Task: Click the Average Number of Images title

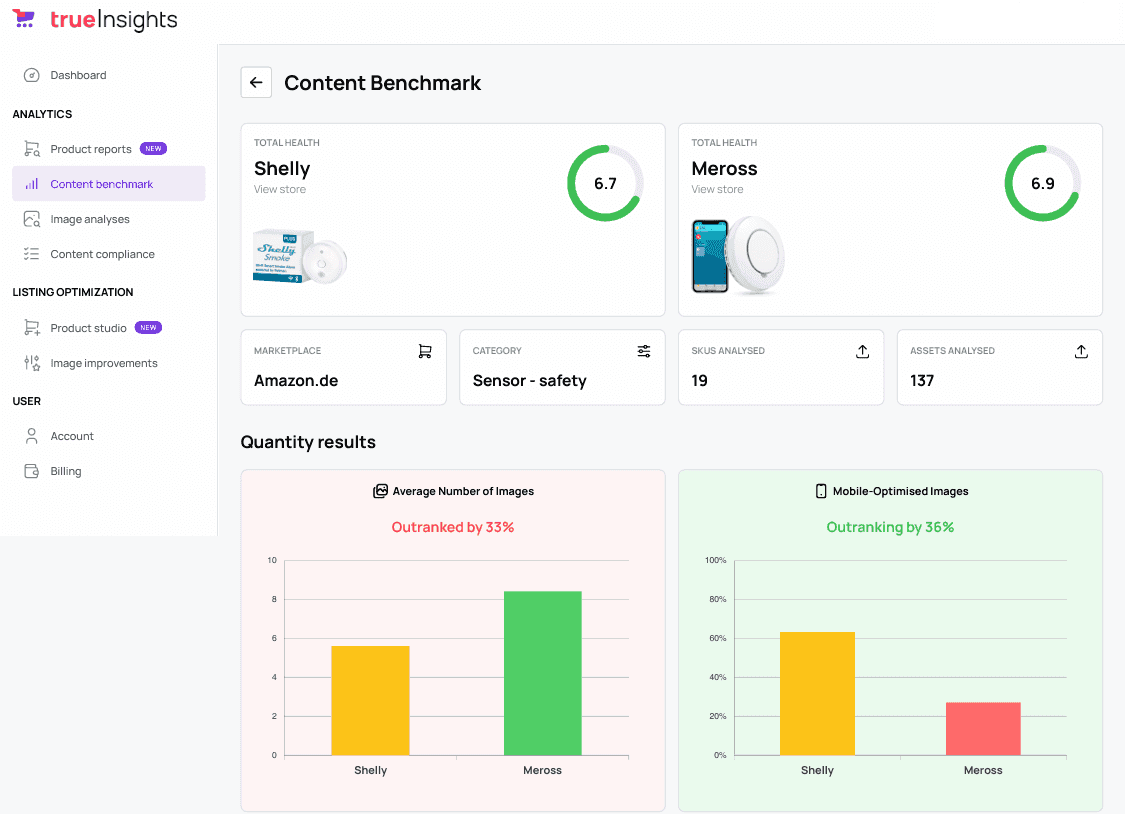Action: (463, 491)
